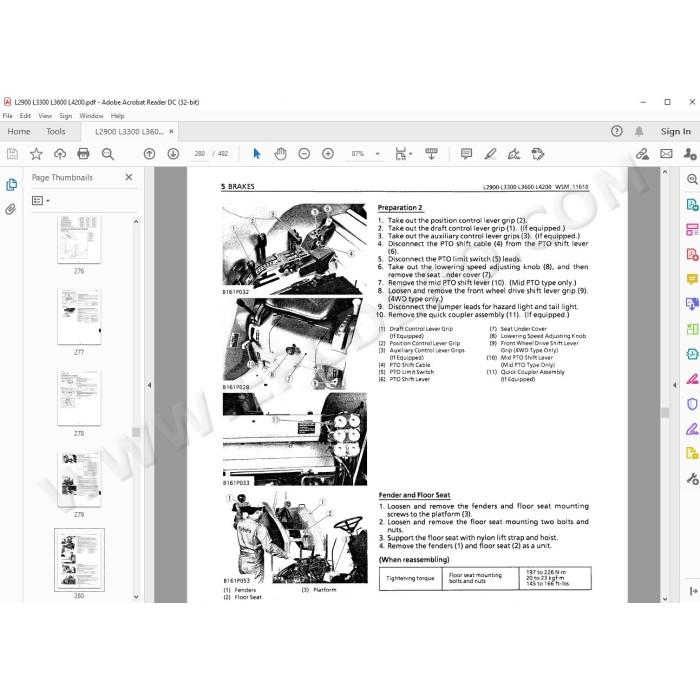Go to previous page arrow
This screenshot has height=700, width=700.
[x=150, y=154]
